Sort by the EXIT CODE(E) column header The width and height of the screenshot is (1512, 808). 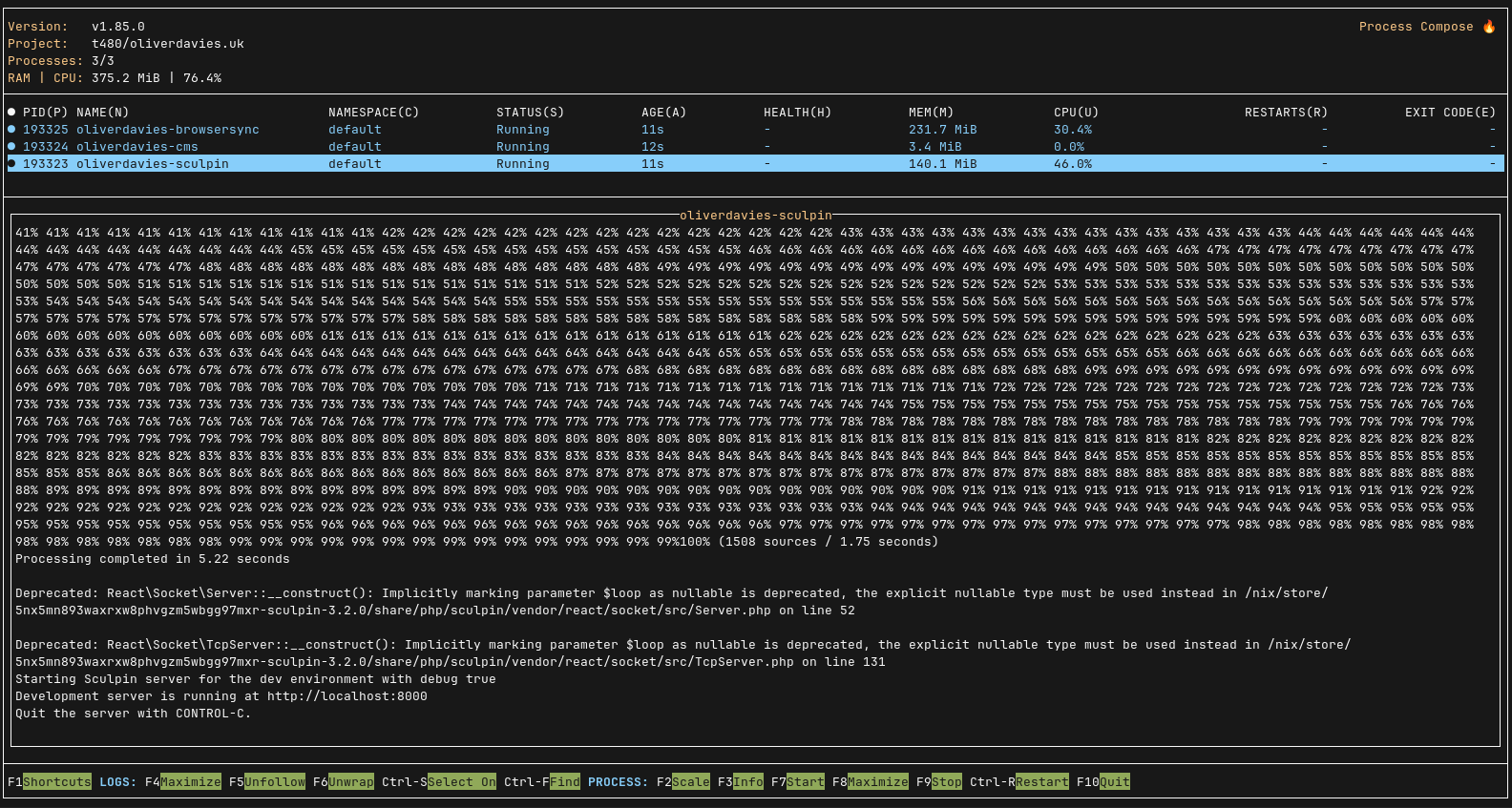(x=1451, y=113)
